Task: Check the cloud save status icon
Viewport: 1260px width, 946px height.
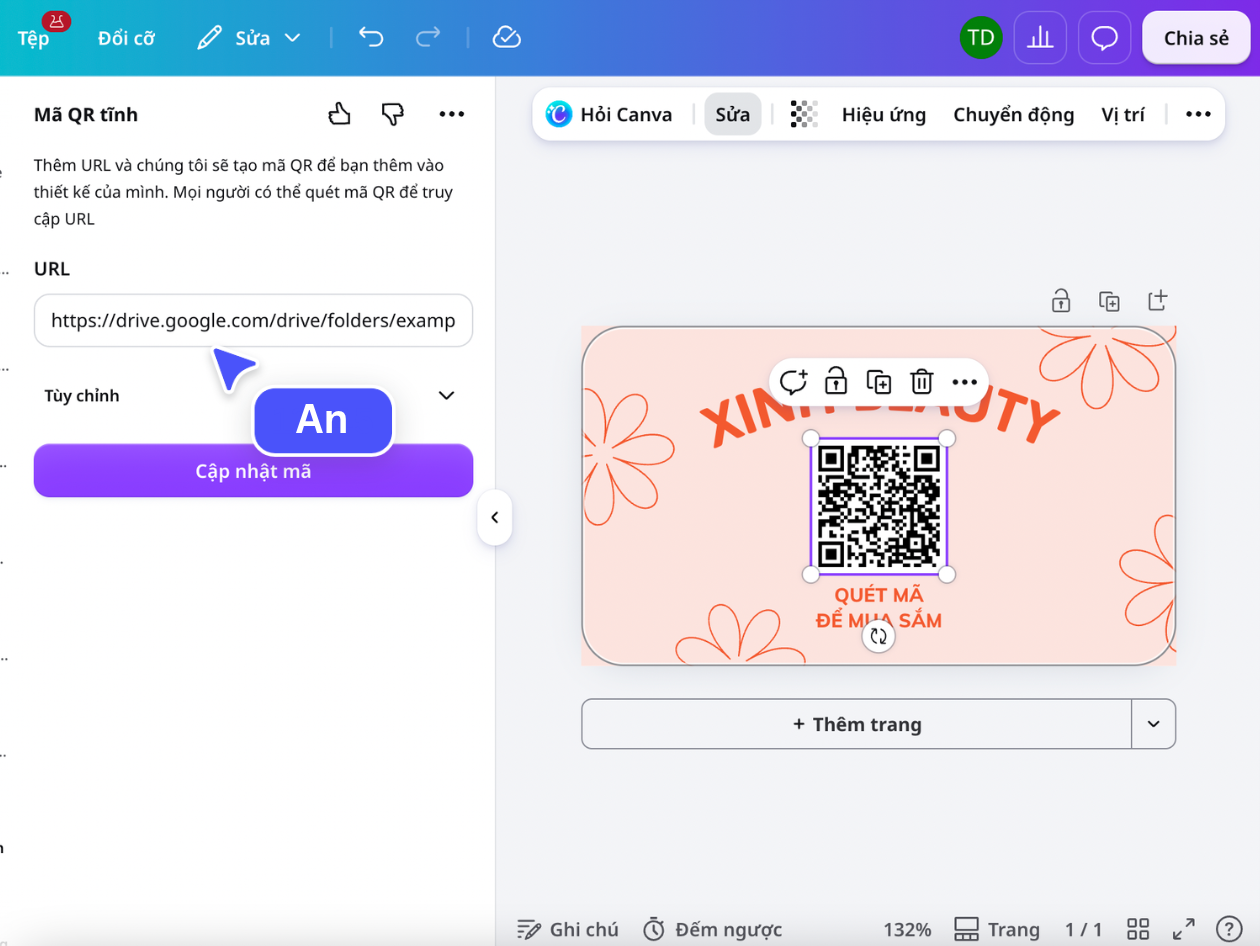Action: click(x=507, y=38)
